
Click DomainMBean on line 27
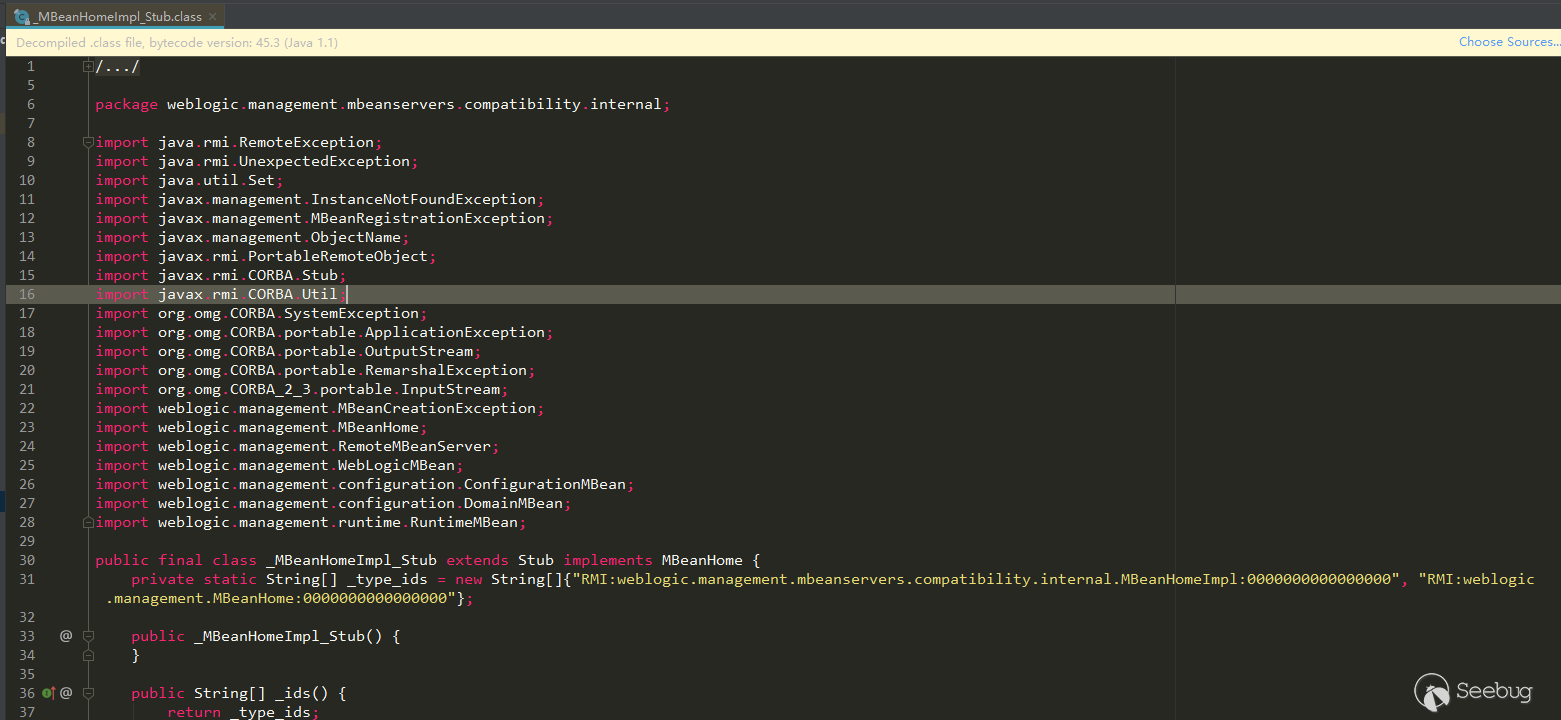tap(513, 503)
